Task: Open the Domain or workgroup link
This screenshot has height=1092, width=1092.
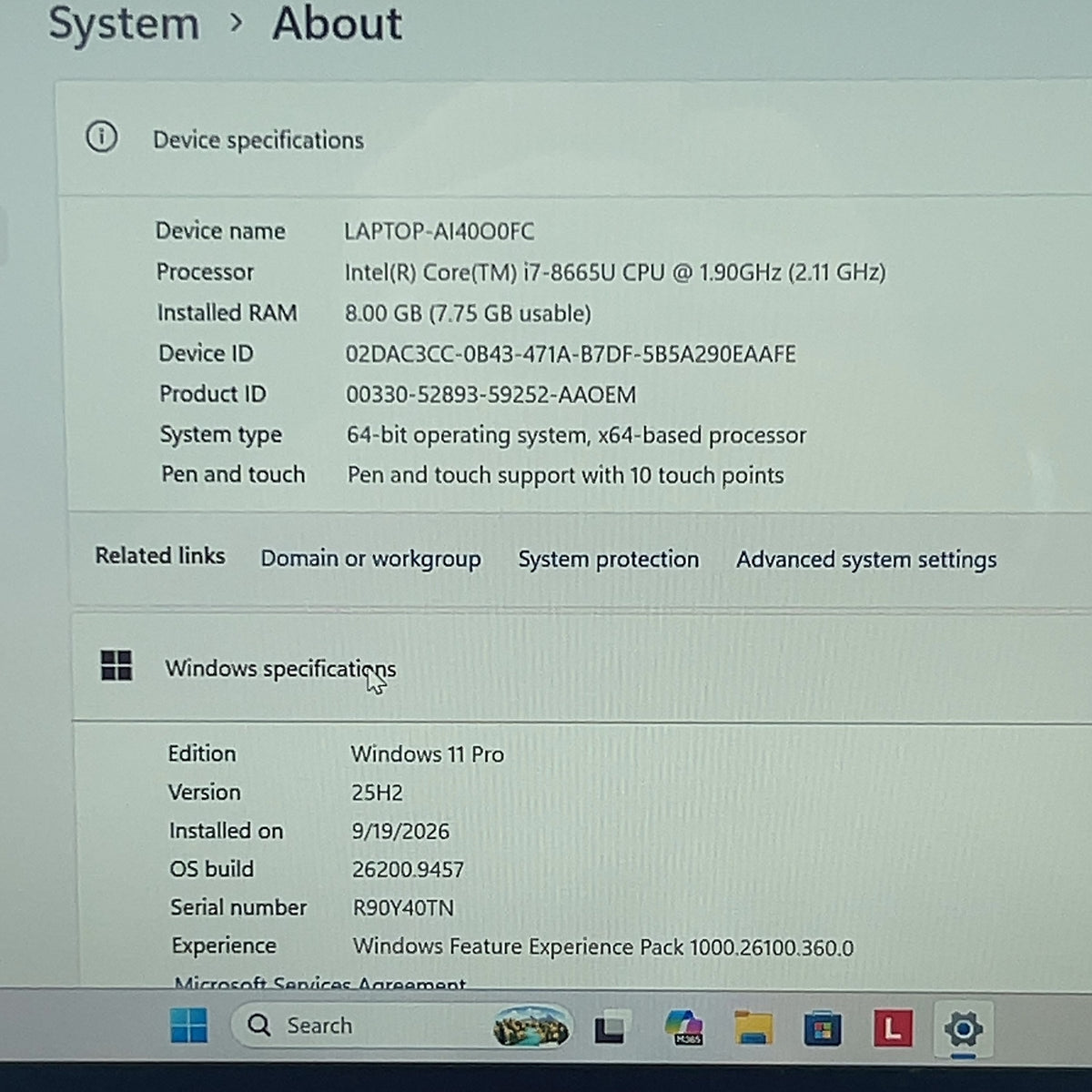Action: (x=370, y=559)
